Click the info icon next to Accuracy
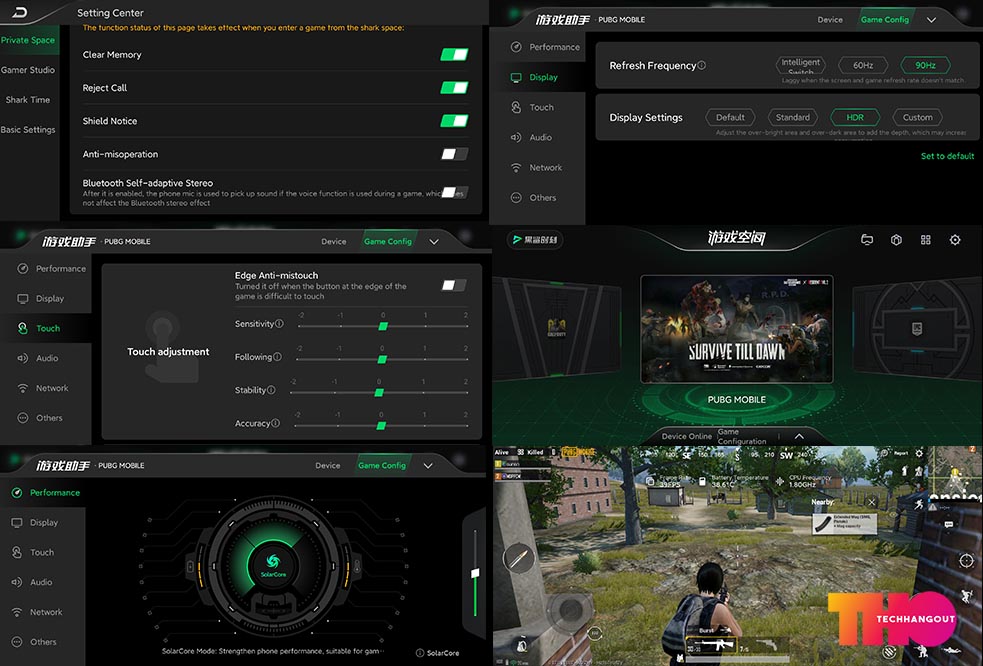 [275, 423]
